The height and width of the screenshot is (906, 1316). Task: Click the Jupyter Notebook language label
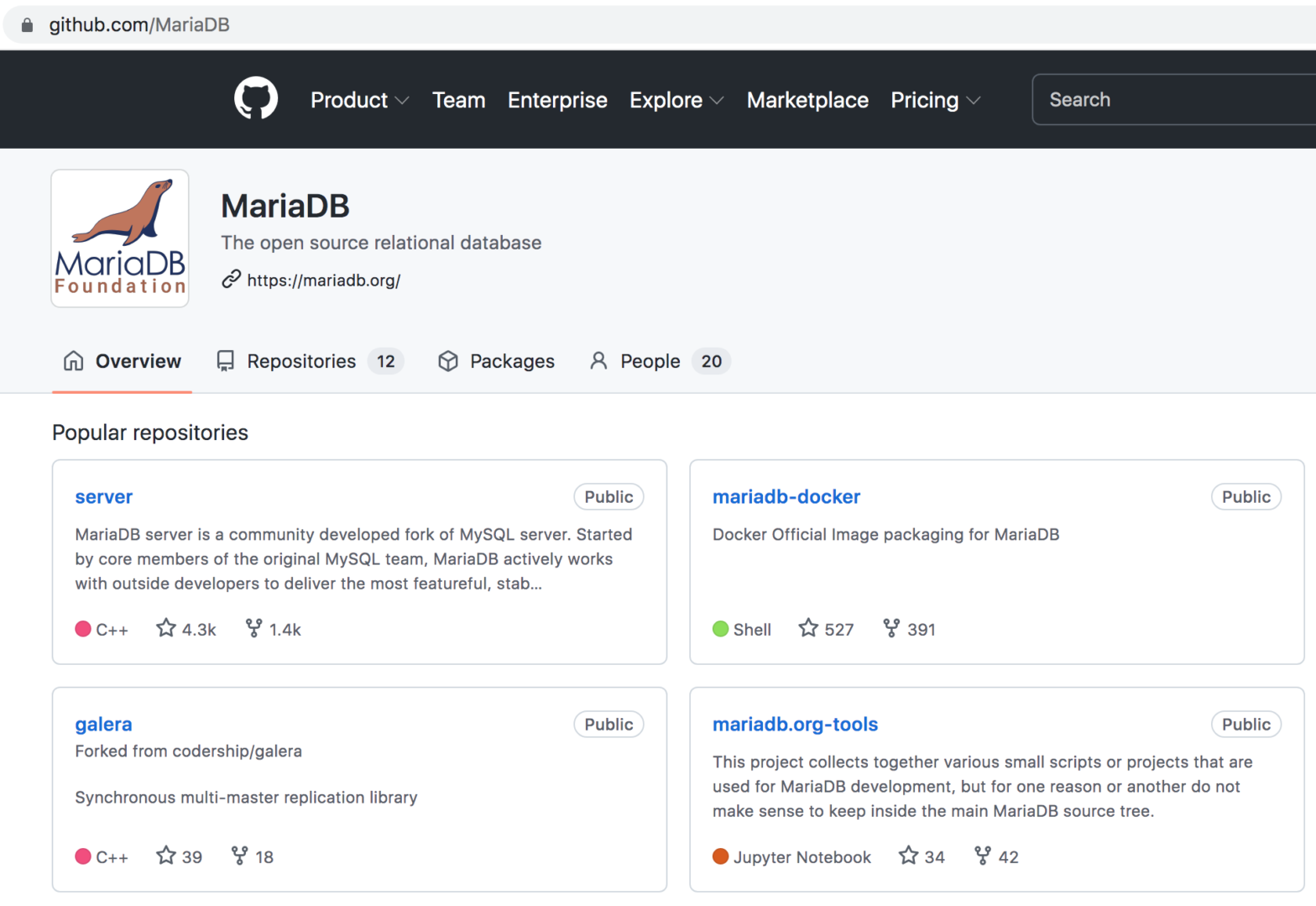tap(802, 857)
